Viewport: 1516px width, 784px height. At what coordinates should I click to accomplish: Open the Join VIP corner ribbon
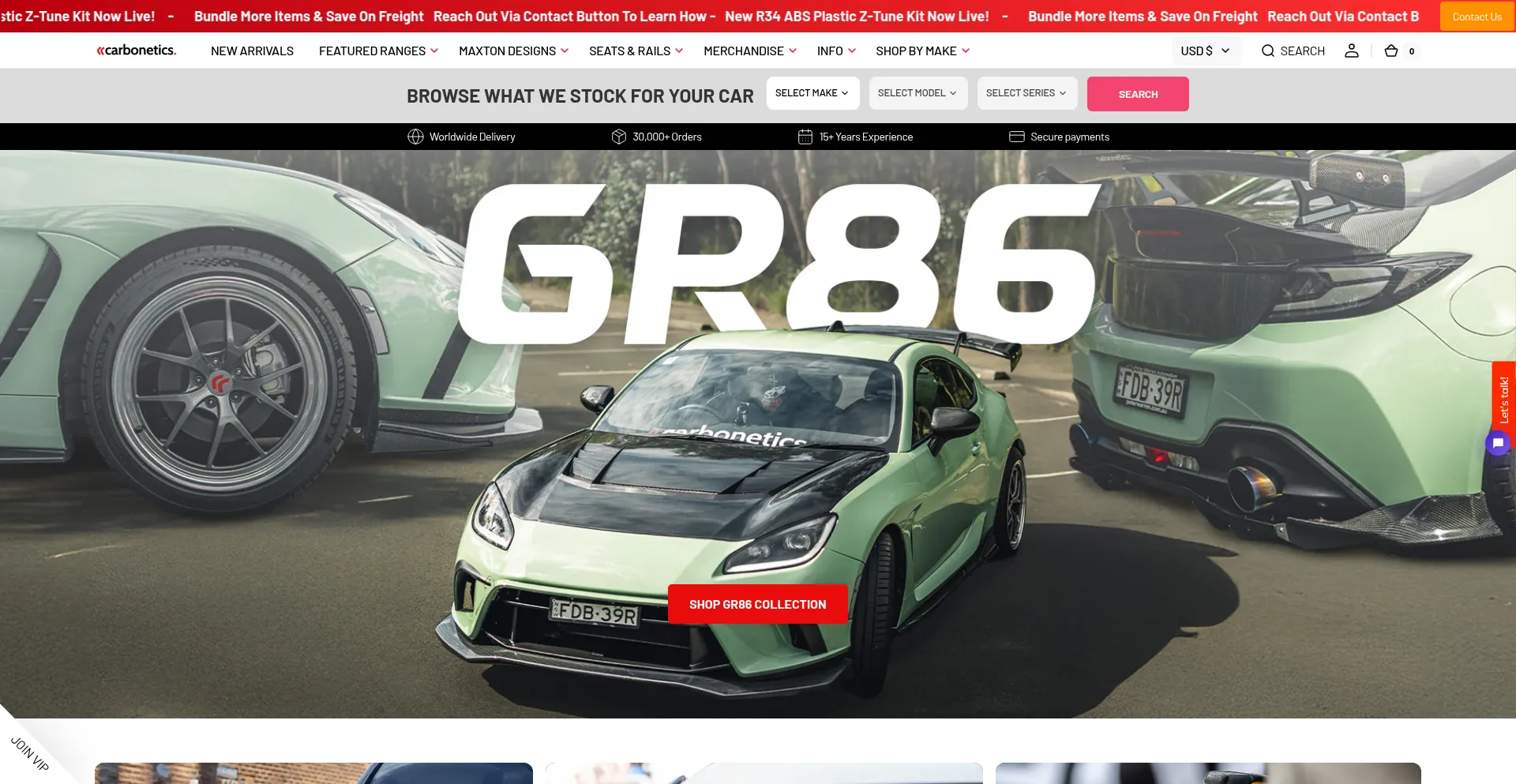point(30,753)
